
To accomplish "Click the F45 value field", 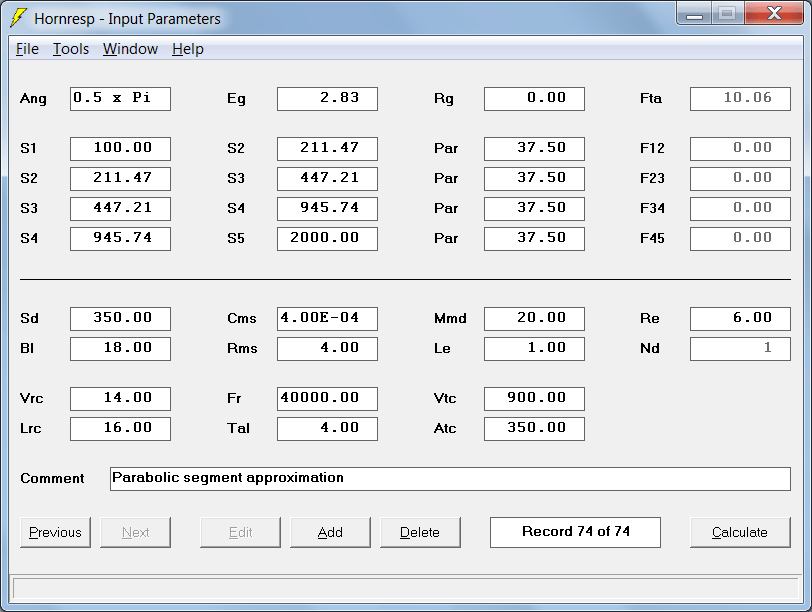I will click(x=741, y=239).
